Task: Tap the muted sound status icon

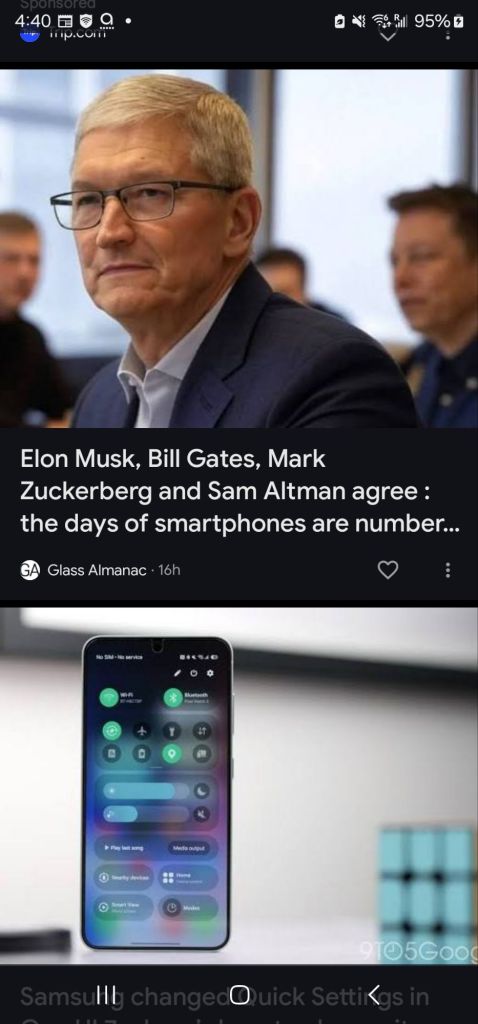Action: click(358, 22)
